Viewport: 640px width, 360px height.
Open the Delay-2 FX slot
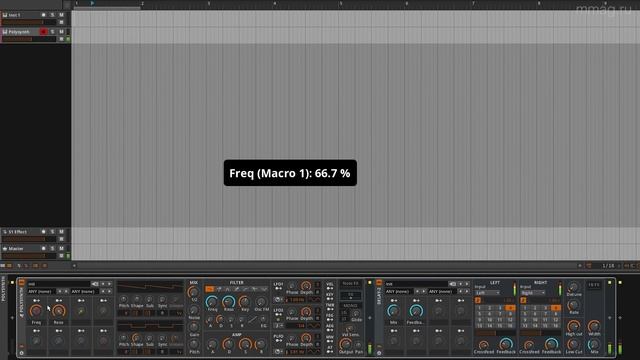pos(594,285)
